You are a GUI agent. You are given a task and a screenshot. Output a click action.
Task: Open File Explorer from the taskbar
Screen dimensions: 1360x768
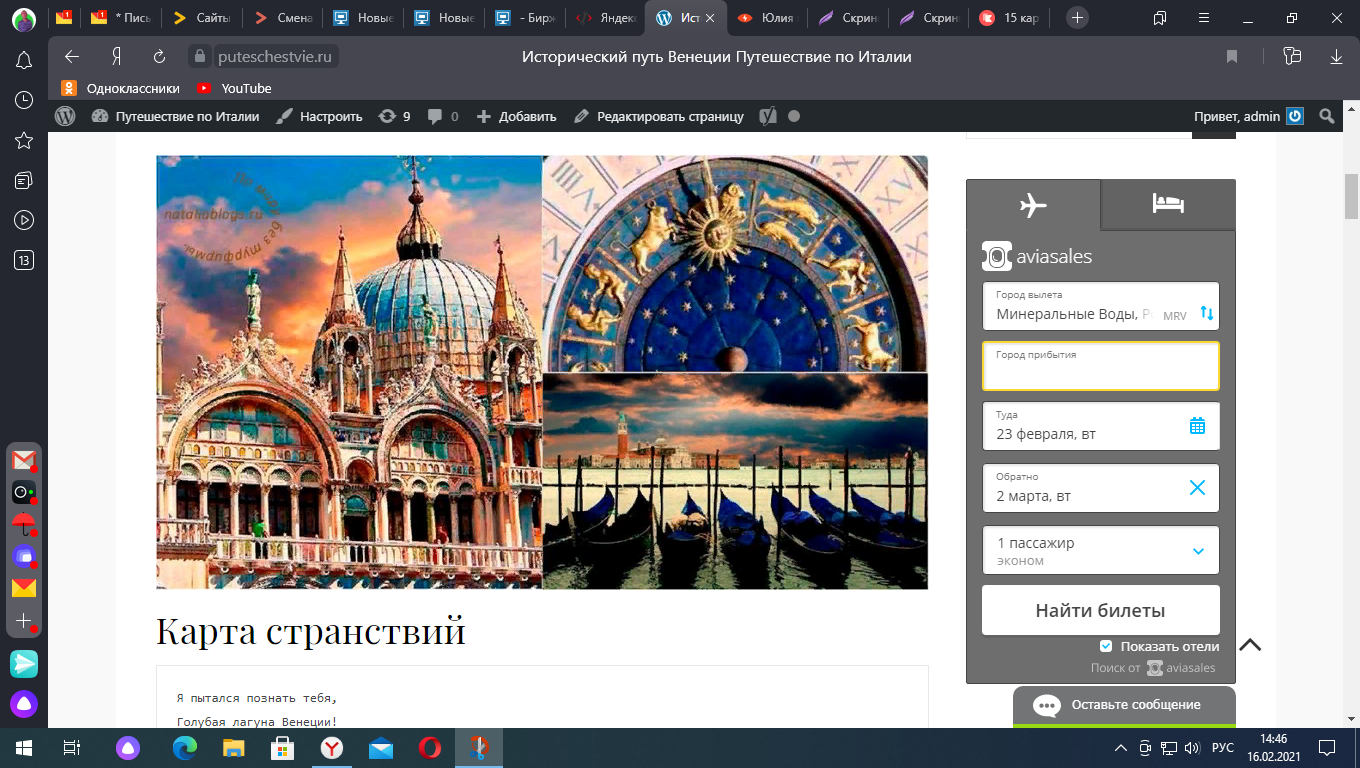[234, 748]
